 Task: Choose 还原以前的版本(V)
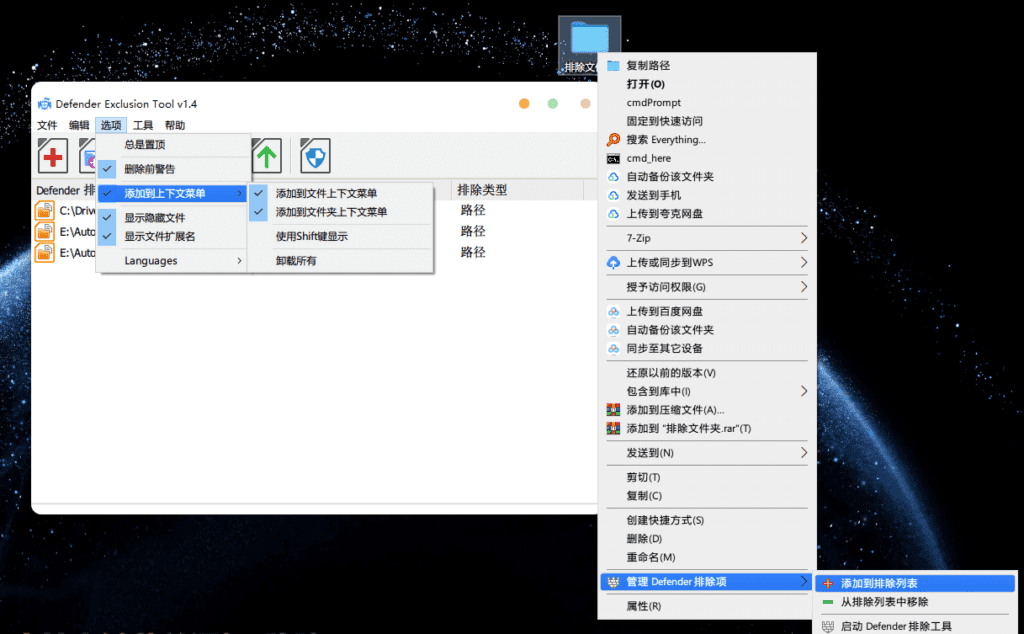coord(707,373)
